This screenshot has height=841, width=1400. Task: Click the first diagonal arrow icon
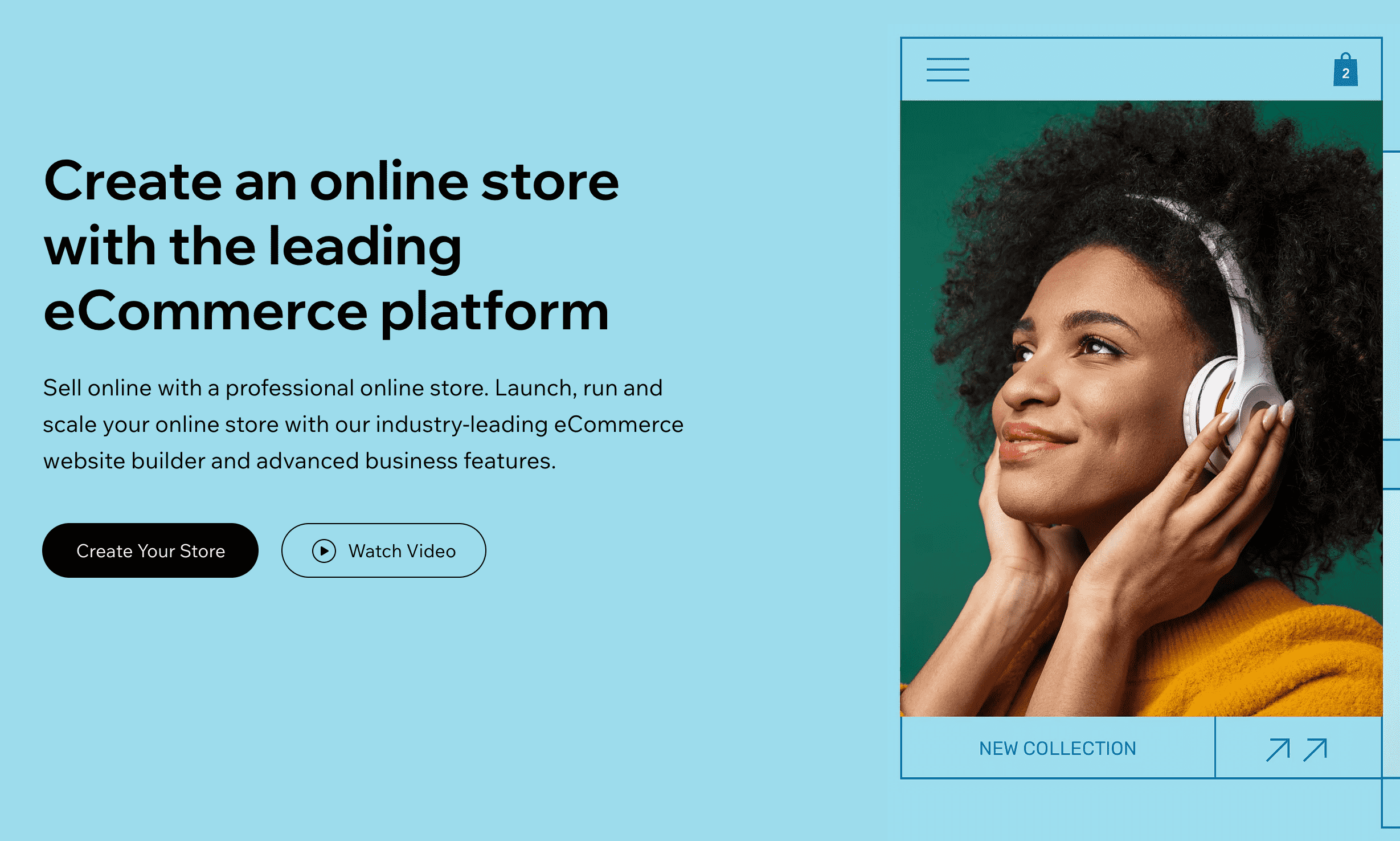pos(1278,749)
